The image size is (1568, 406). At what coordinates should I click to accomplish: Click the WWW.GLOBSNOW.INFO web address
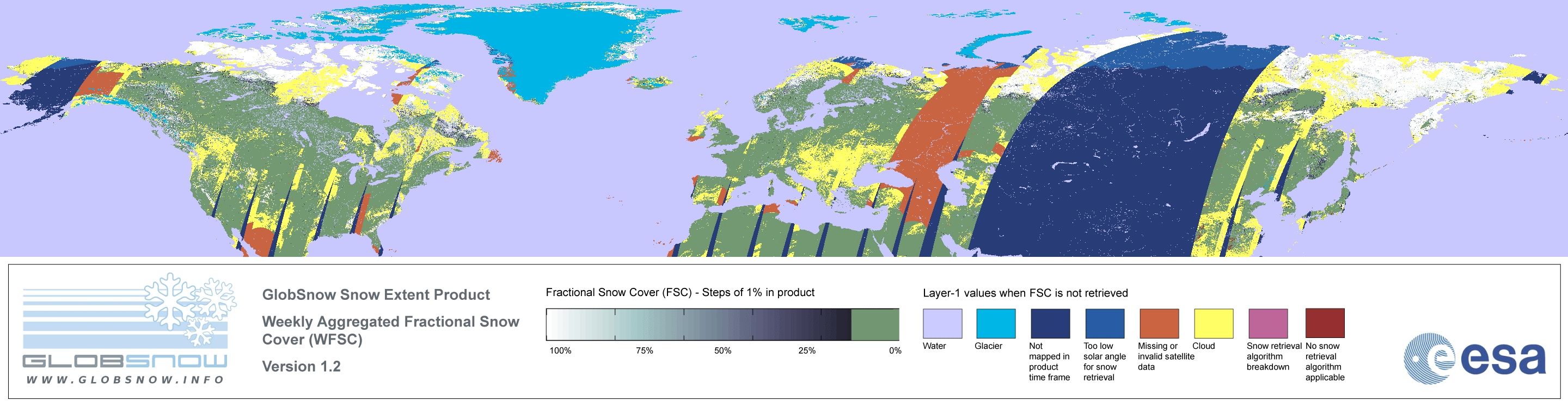tap(125, 379)
